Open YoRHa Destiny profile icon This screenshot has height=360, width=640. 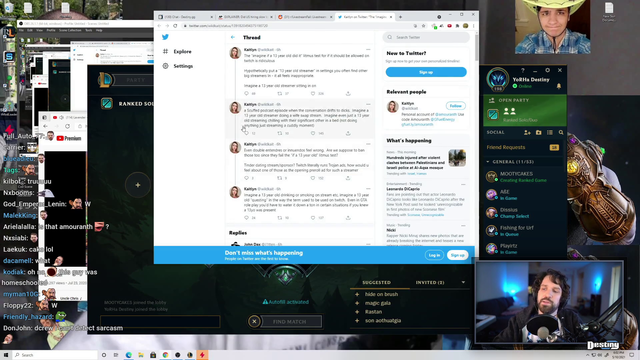coord(498,80)
